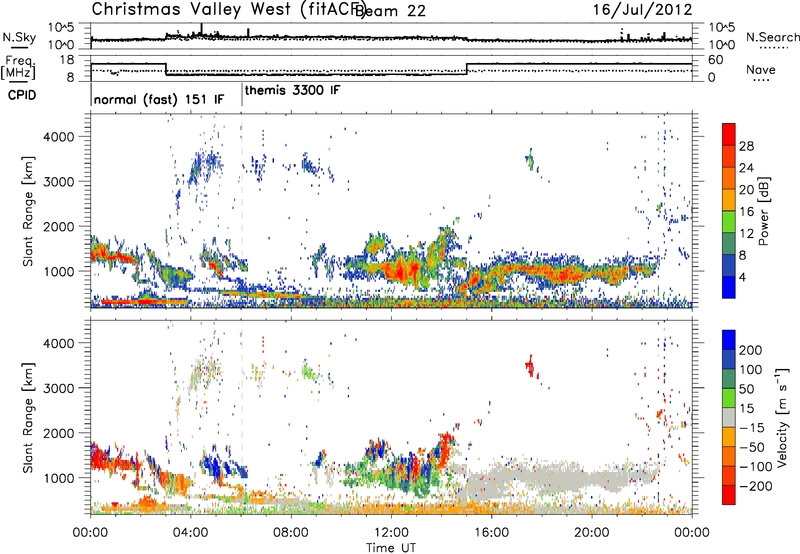
Task: Click the '4' value on Power colorbar
Action: point(743,278)
